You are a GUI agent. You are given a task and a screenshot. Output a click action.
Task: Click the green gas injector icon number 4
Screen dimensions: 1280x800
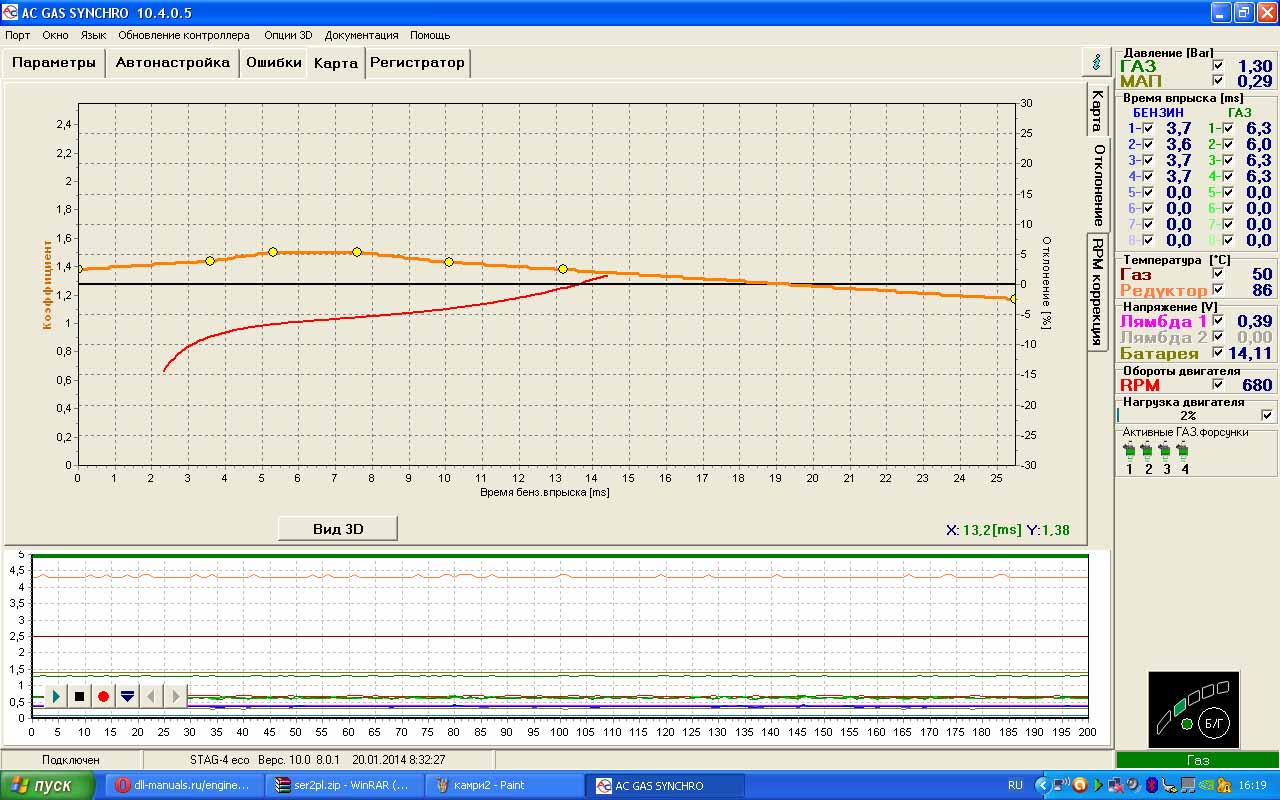[1184, 451]
